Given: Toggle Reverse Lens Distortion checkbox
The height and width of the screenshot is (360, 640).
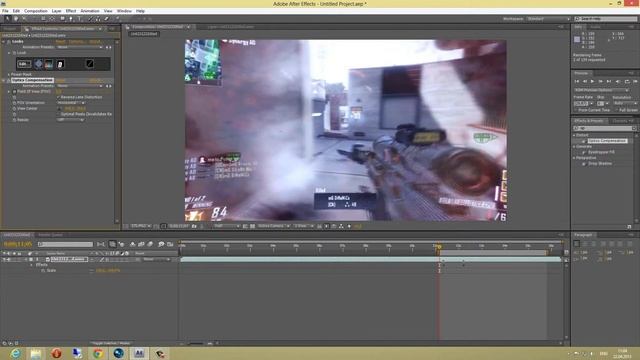Looking at the screenshot, I should [59, 97].
